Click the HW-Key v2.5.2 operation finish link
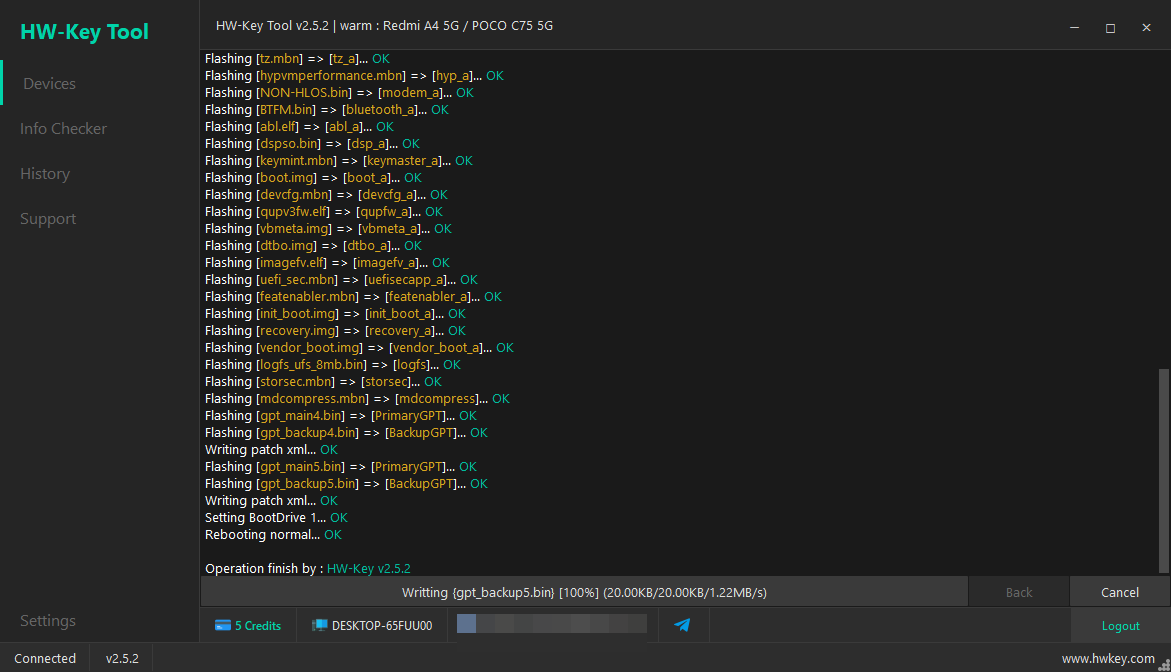The image size is (1171, 672). 369,568
